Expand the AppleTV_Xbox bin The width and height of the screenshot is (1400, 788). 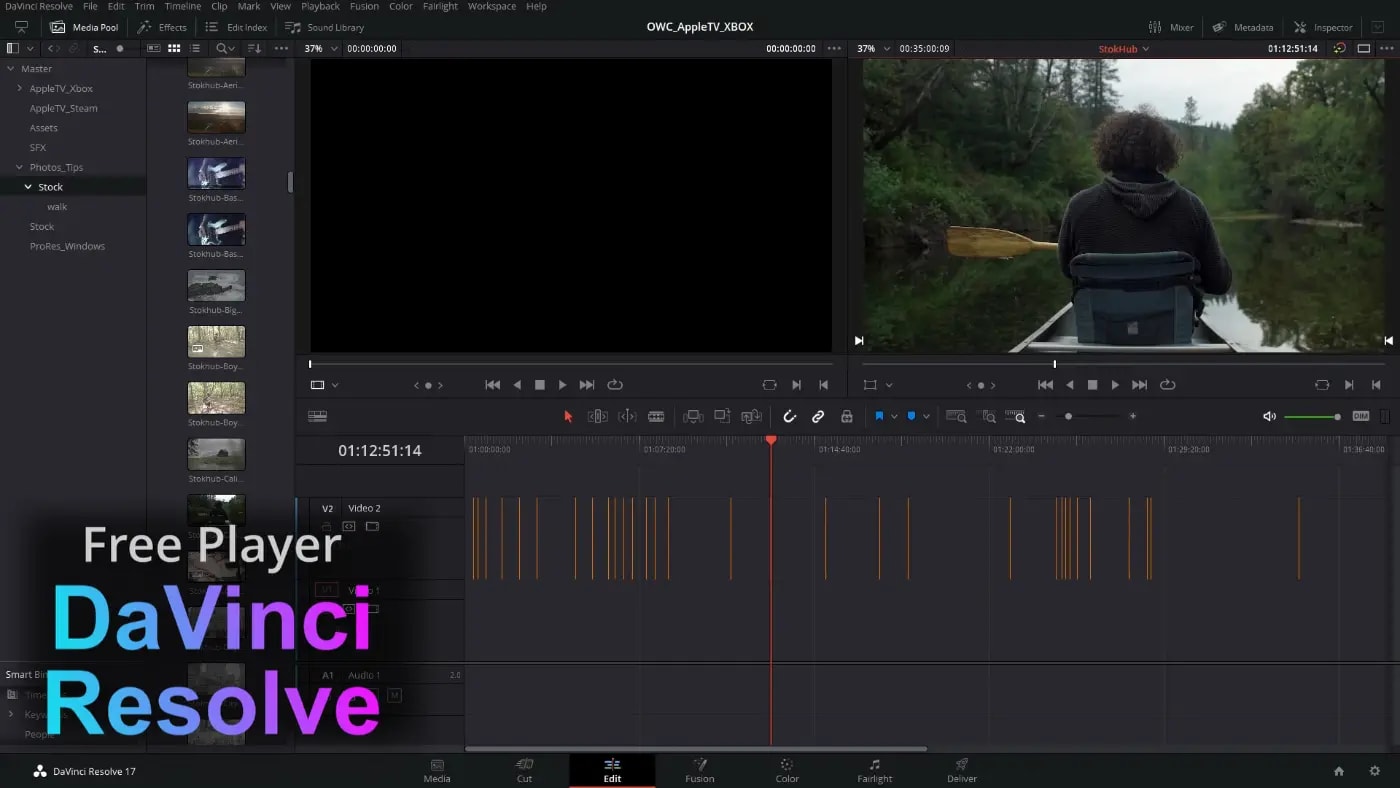coord(19,89)
